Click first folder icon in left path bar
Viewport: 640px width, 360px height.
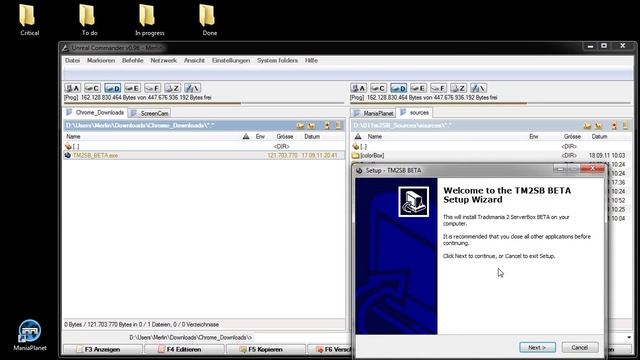pyautogui.click(x=300, y=126)
